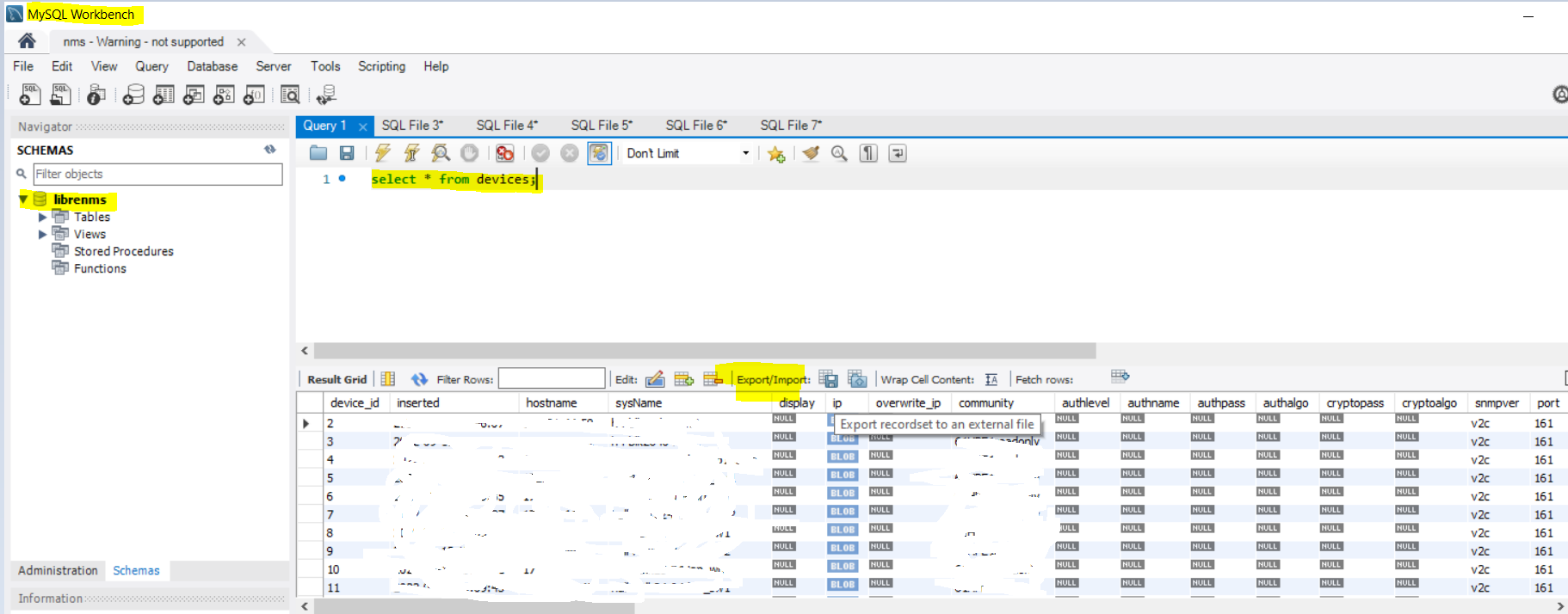Open the File menu

coord(23,66)
